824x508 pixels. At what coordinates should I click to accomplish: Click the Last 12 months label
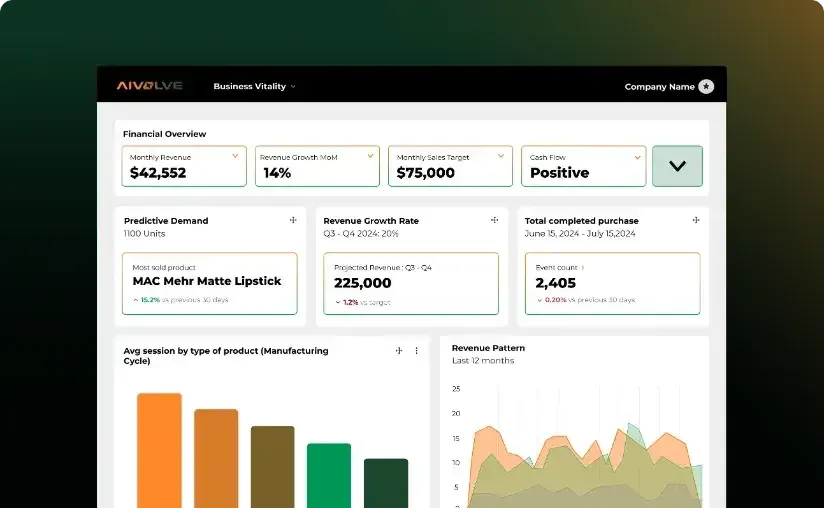click(483, 360)
